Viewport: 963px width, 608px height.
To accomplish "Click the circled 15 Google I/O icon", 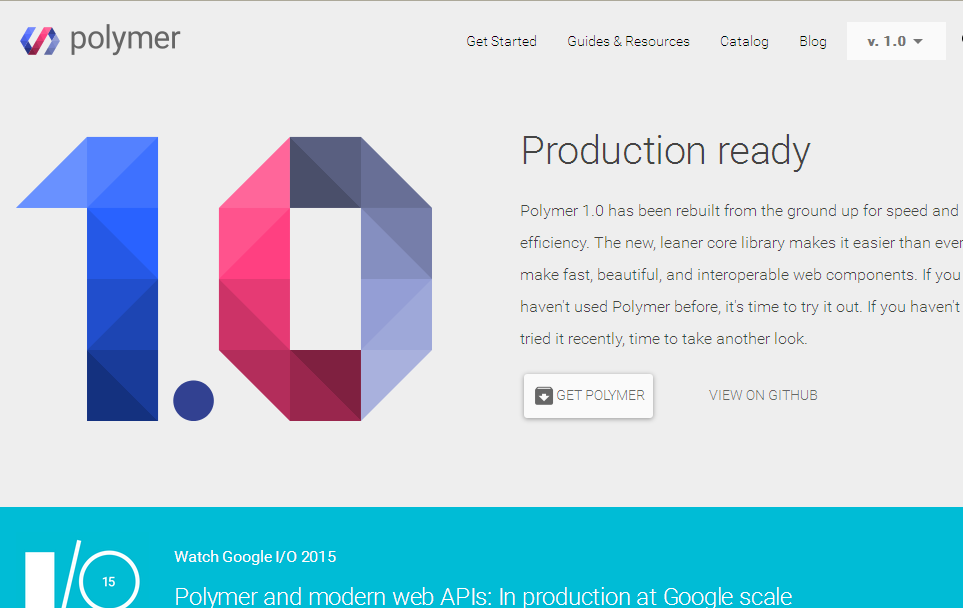I will 109,581.
